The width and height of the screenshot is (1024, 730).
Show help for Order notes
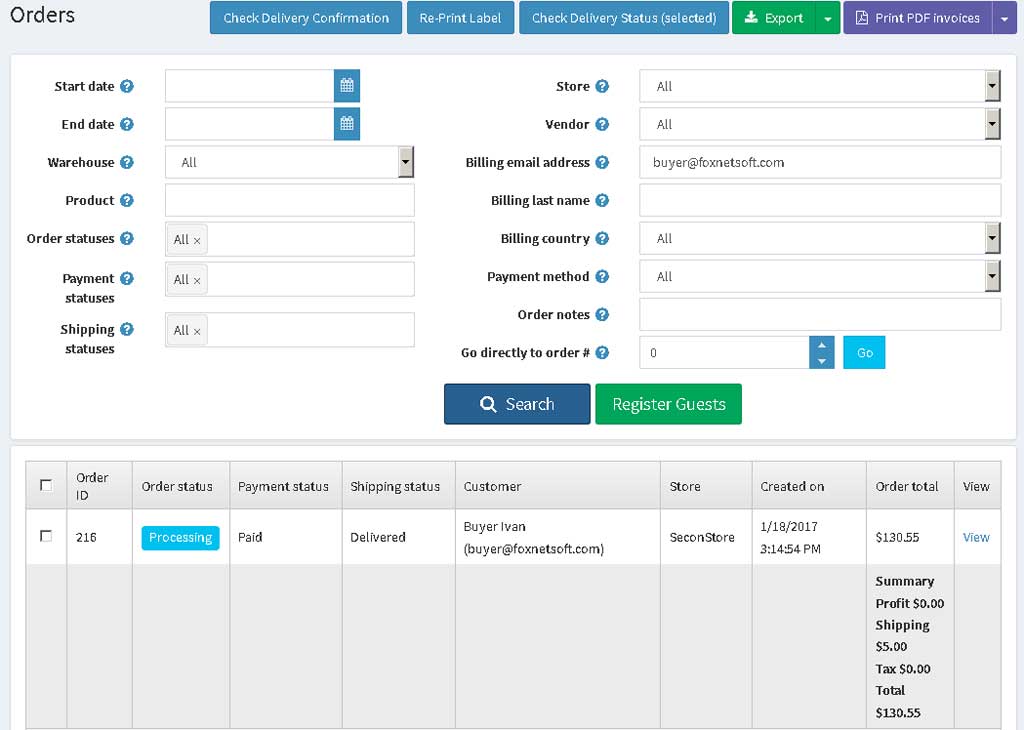[602, 315]
